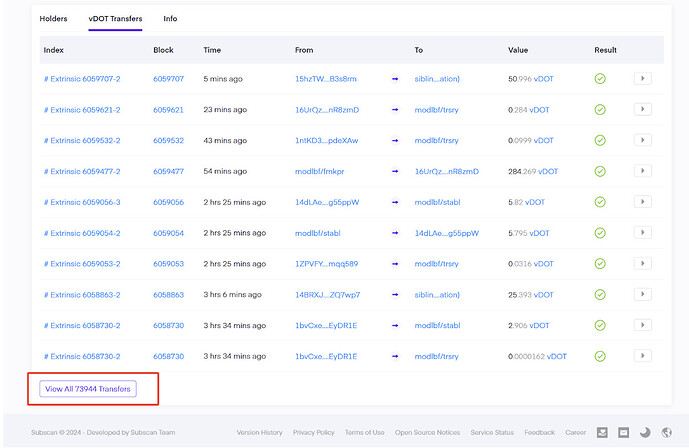The width and height of the screenshot is (689, 448).
Task: Open sender address 16UrQz...nR8zmD in From column
Action: 327,110
